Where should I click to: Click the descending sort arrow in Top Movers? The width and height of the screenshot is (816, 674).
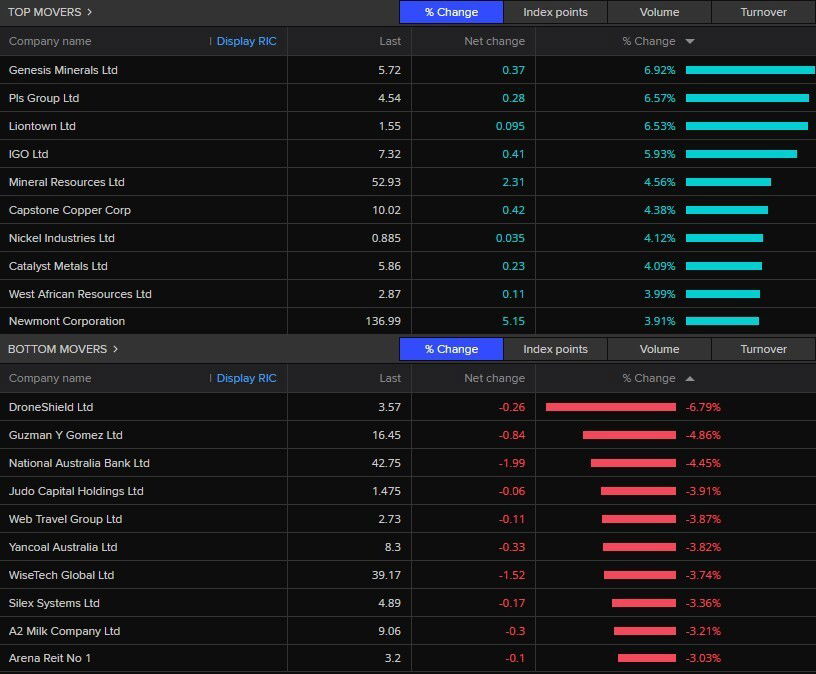point(690,42)
